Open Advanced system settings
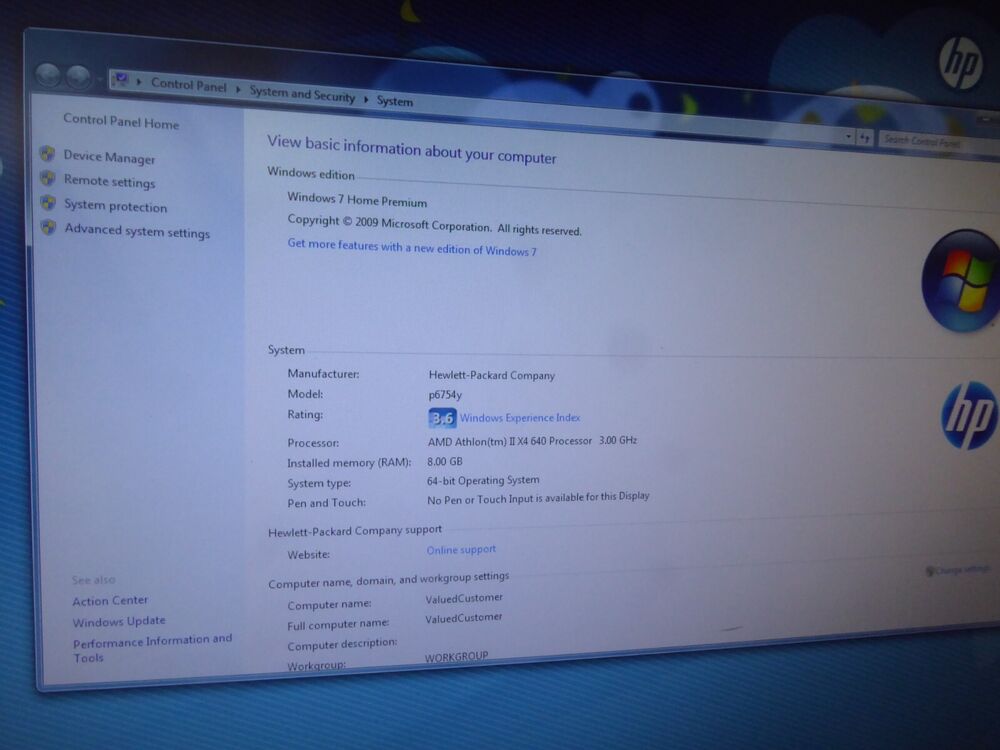Image resolution: width=1000 pixels, height=750 pixels. tap(137, 230)
